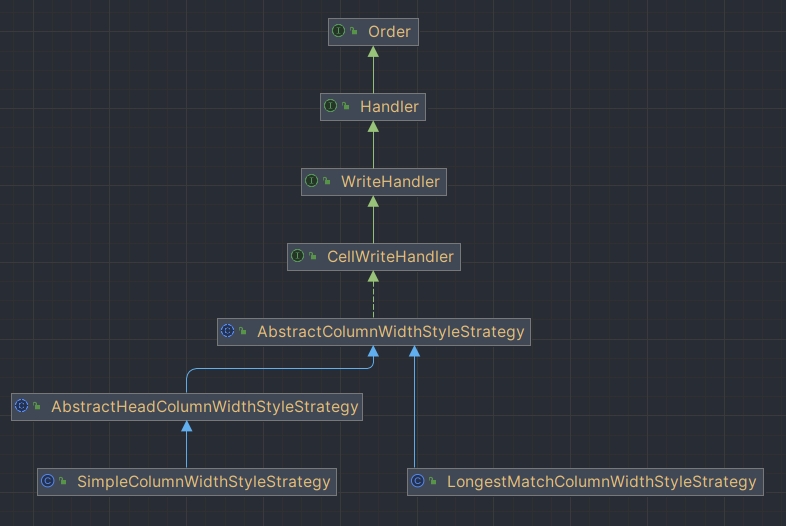The image size is (786, 526).
Task: Select the Order label text
Action: (389, 32)
